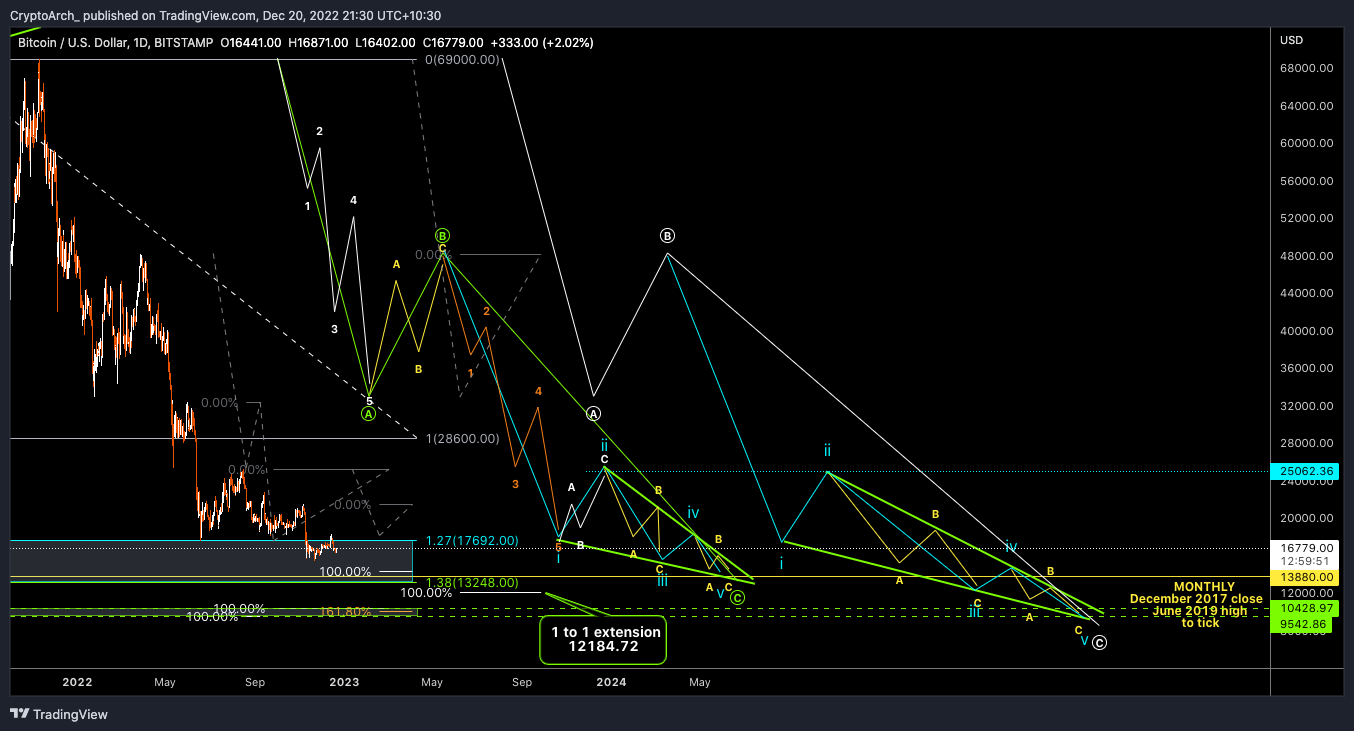
Task: Select the low value L16402.00
Action: tap(386, 43)
